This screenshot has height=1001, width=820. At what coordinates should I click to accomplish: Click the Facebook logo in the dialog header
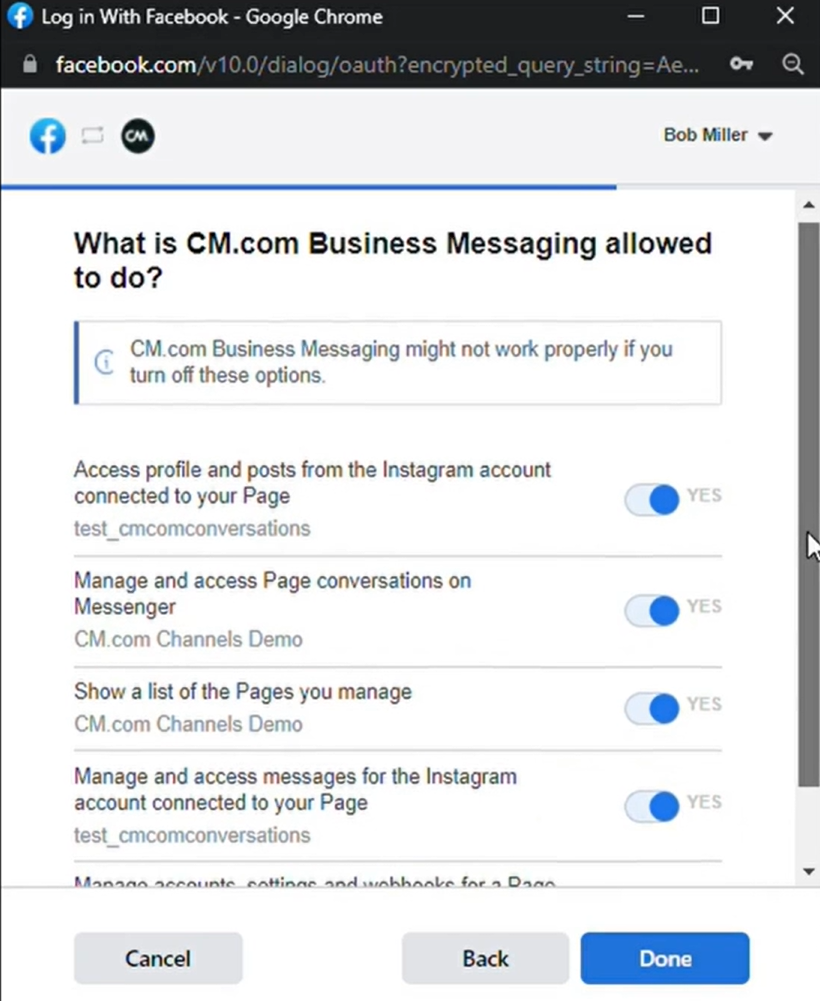[x=47, y=136]
